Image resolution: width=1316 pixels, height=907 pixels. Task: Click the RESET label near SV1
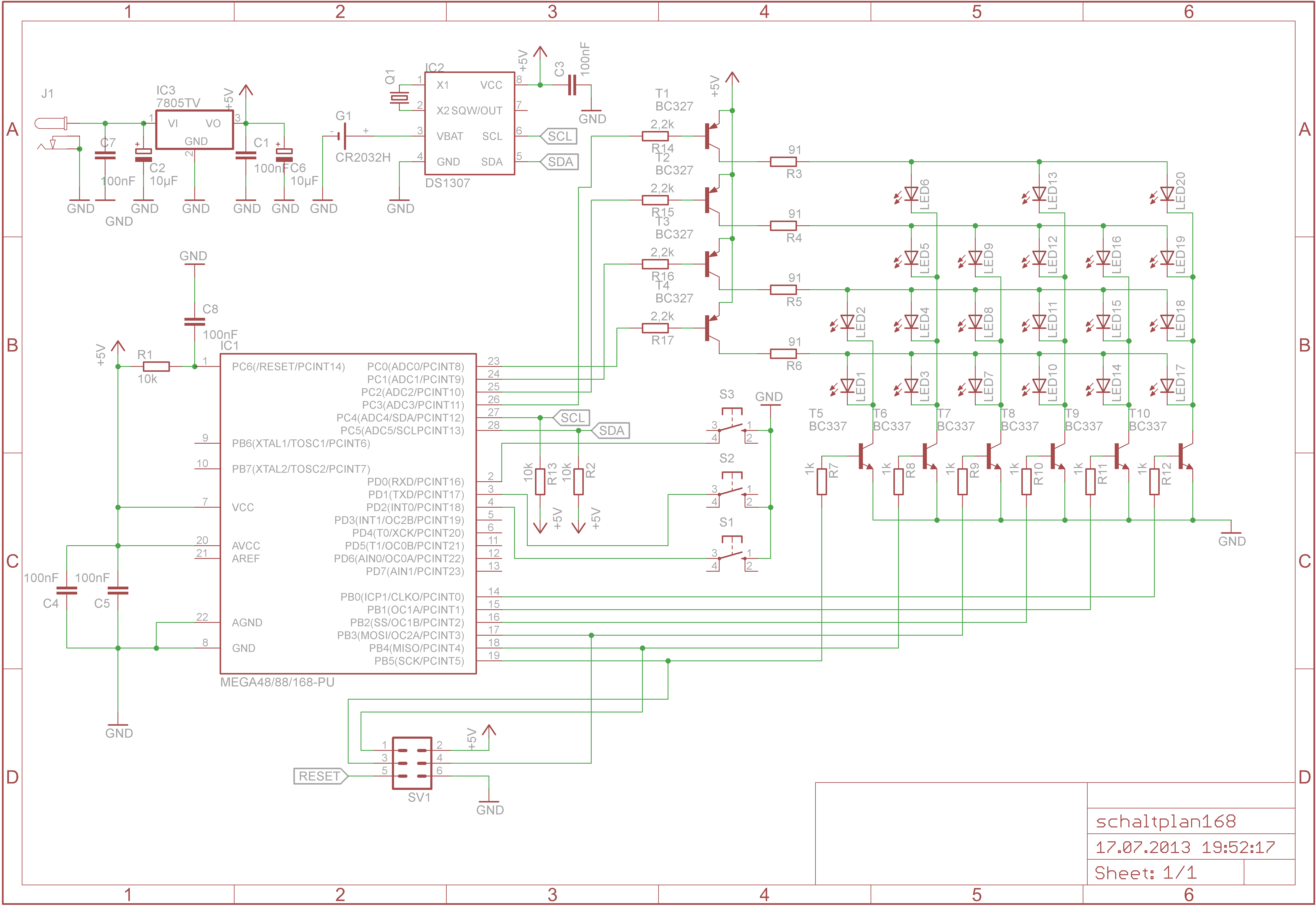pyautogui.click(x=321, y=776)
